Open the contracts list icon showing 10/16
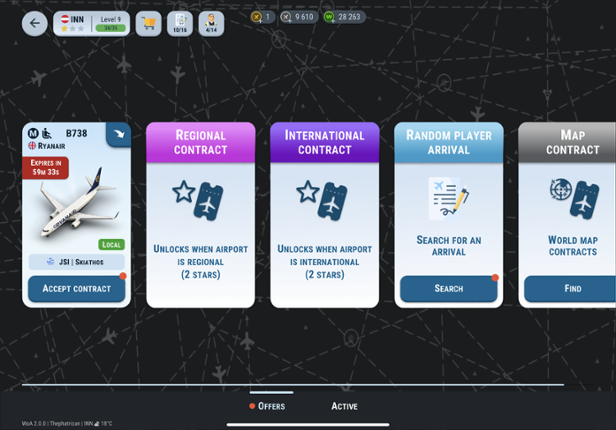This screenshot has width=616, height=430. pos(179,23)
